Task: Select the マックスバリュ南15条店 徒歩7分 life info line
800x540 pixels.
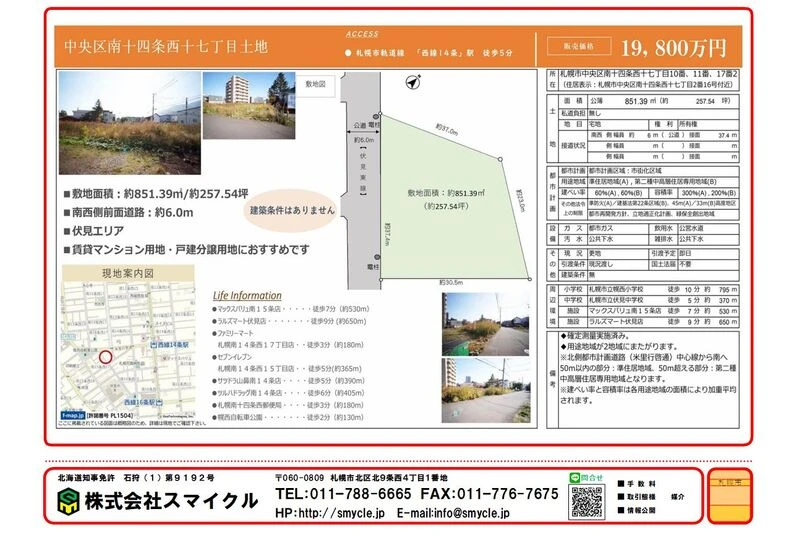Action: click(x=291, y=309)
